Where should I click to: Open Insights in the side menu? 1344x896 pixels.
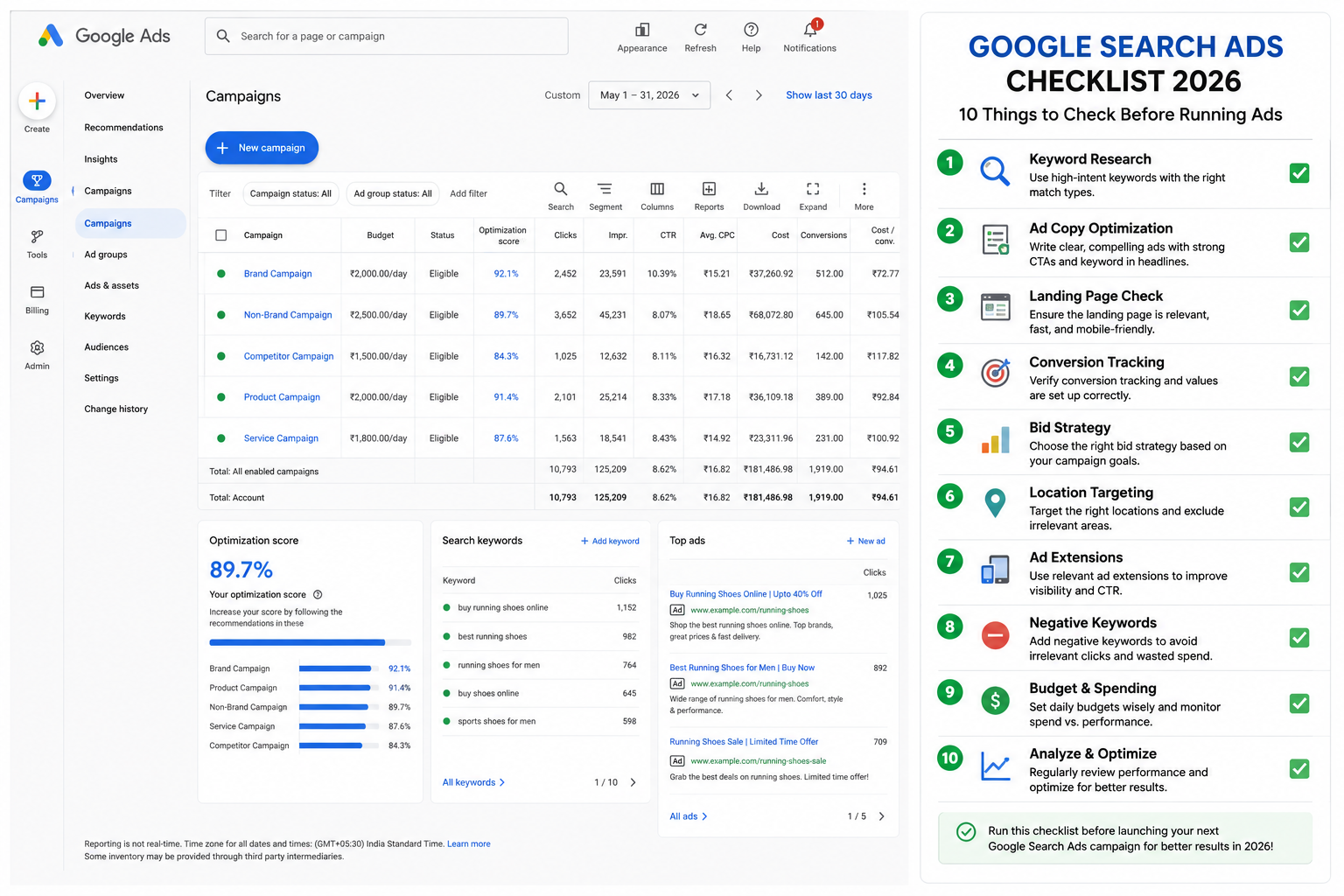click(x=101, y=159)
